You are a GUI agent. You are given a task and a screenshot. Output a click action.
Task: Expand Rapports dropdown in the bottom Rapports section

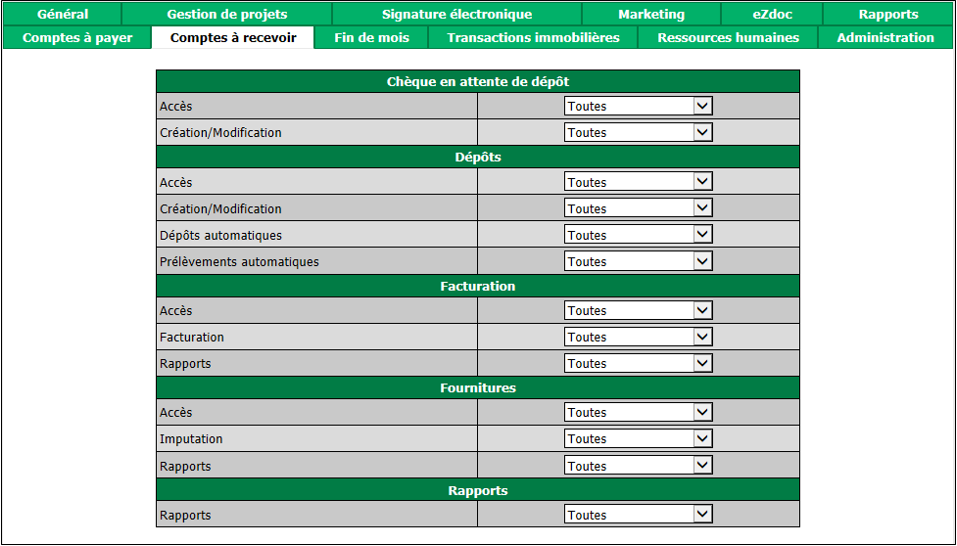(x=638, y=515)
